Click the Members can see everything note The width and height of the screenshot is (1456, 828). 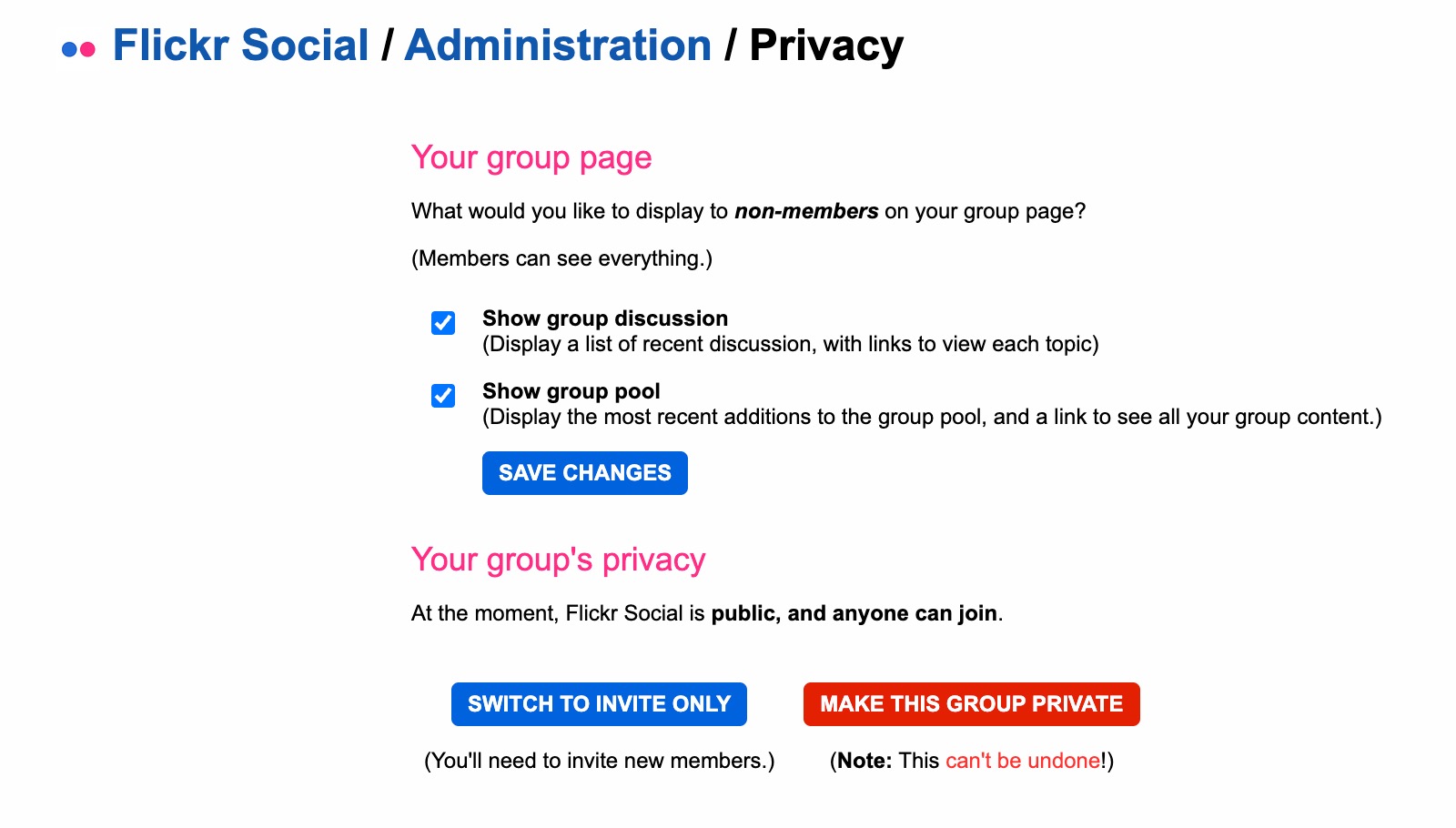coord(562,258)
